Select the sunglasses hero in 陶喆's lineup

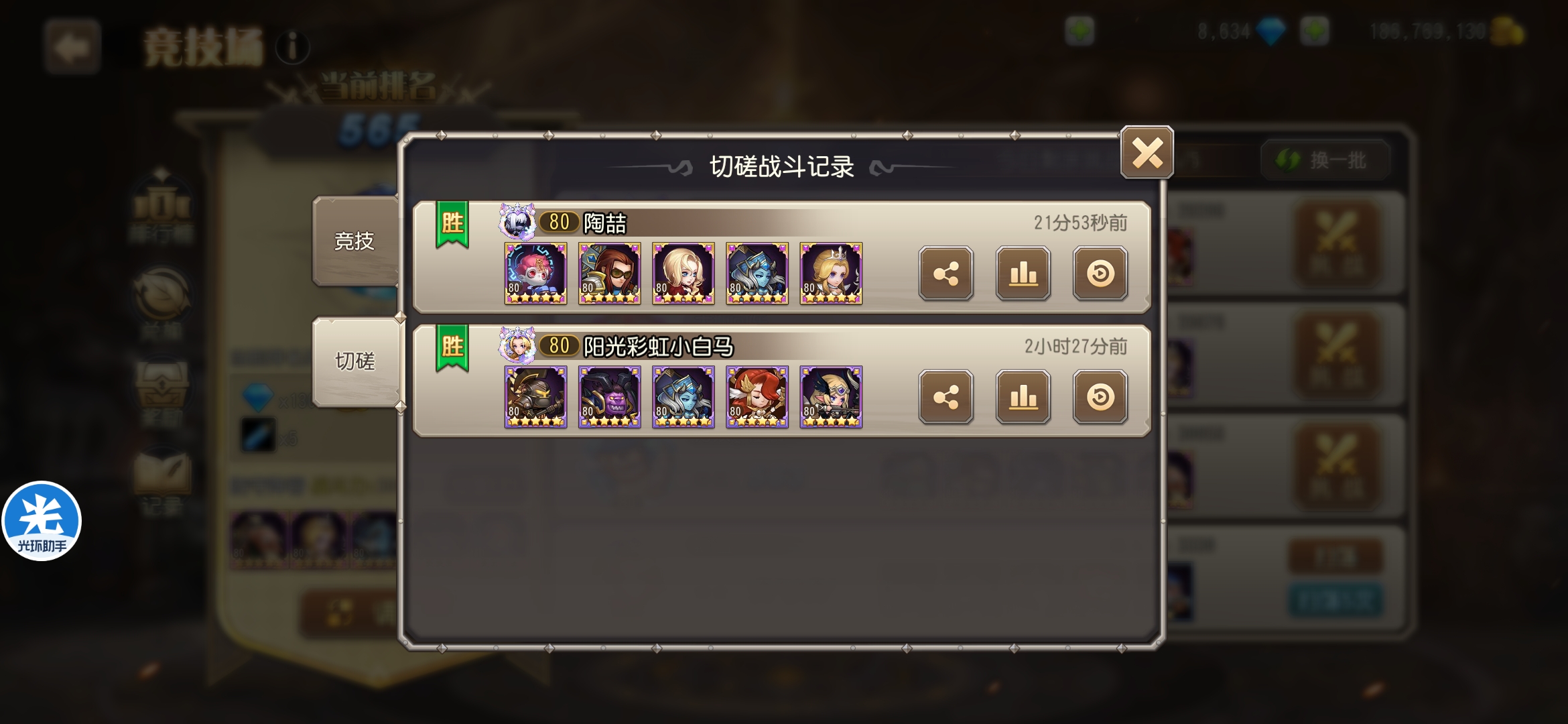tap(609, 274)
